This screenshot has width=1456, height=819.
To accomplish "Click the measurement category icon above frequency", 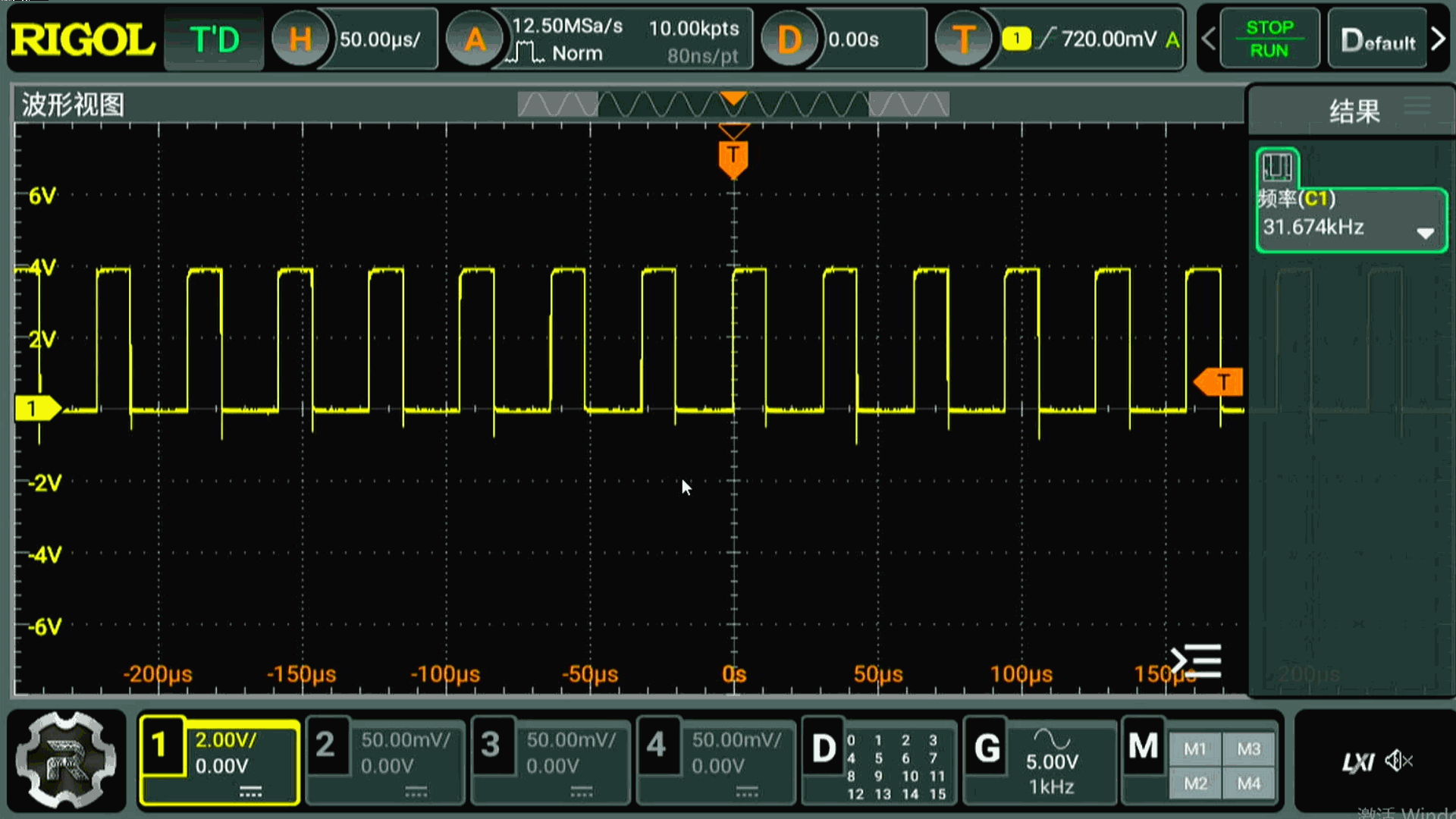I will click(1277, 168).
